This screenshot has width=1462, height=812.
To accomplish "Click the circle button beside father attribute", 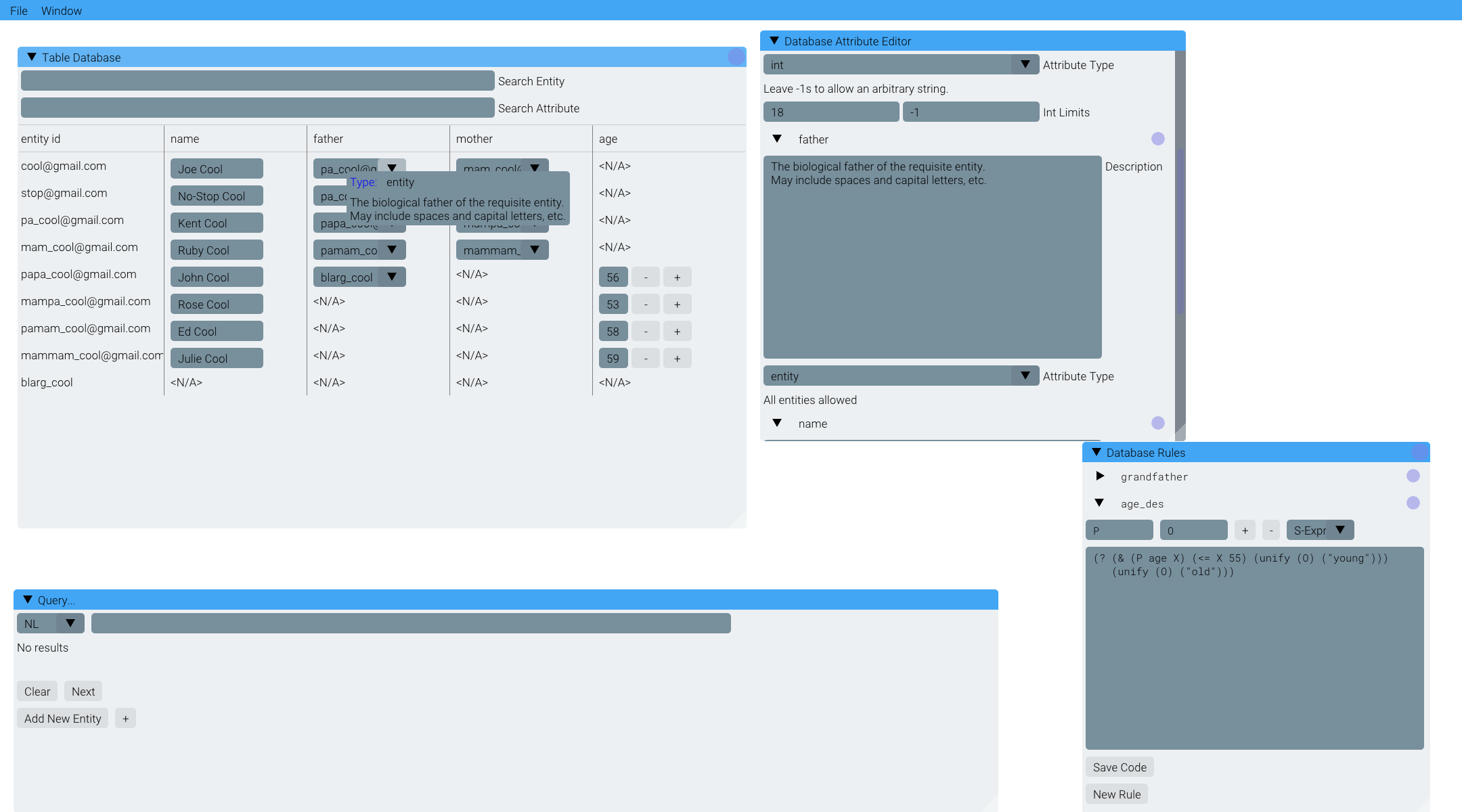I will pos(1157,139).
